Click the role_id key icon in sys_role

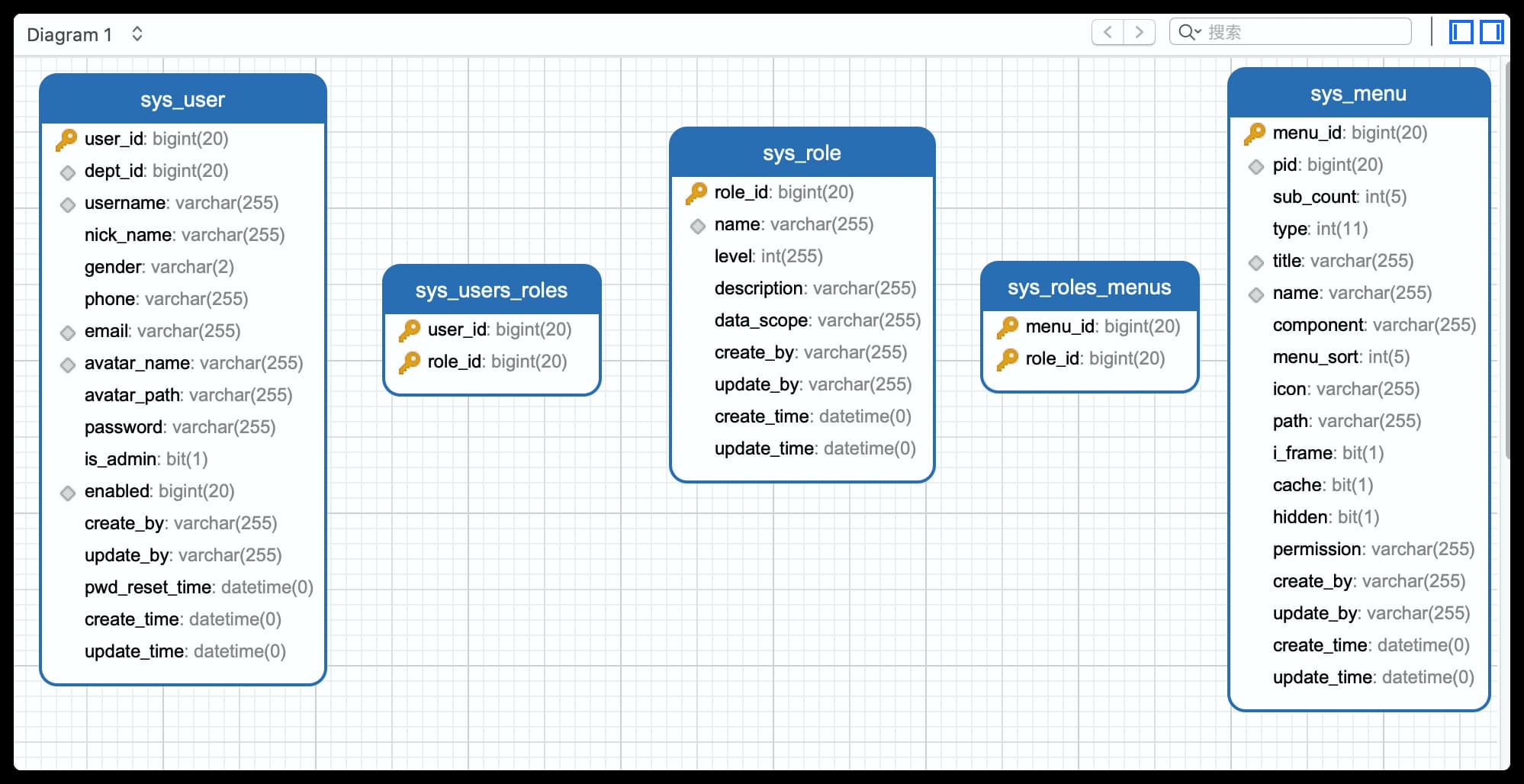pos(696,193)
